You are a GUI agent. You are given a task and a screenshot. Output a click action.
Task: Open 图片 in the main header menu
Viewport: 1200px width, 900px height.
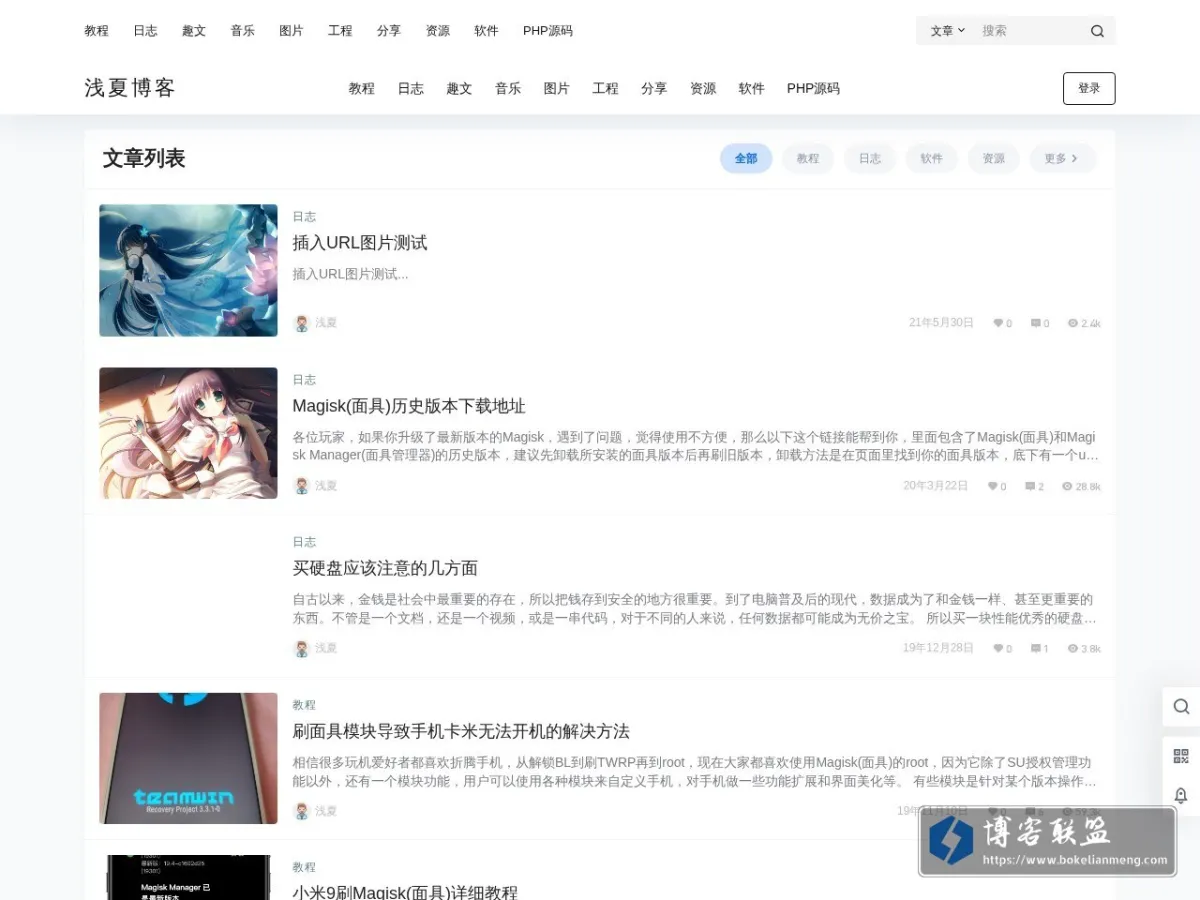(557, 88)
